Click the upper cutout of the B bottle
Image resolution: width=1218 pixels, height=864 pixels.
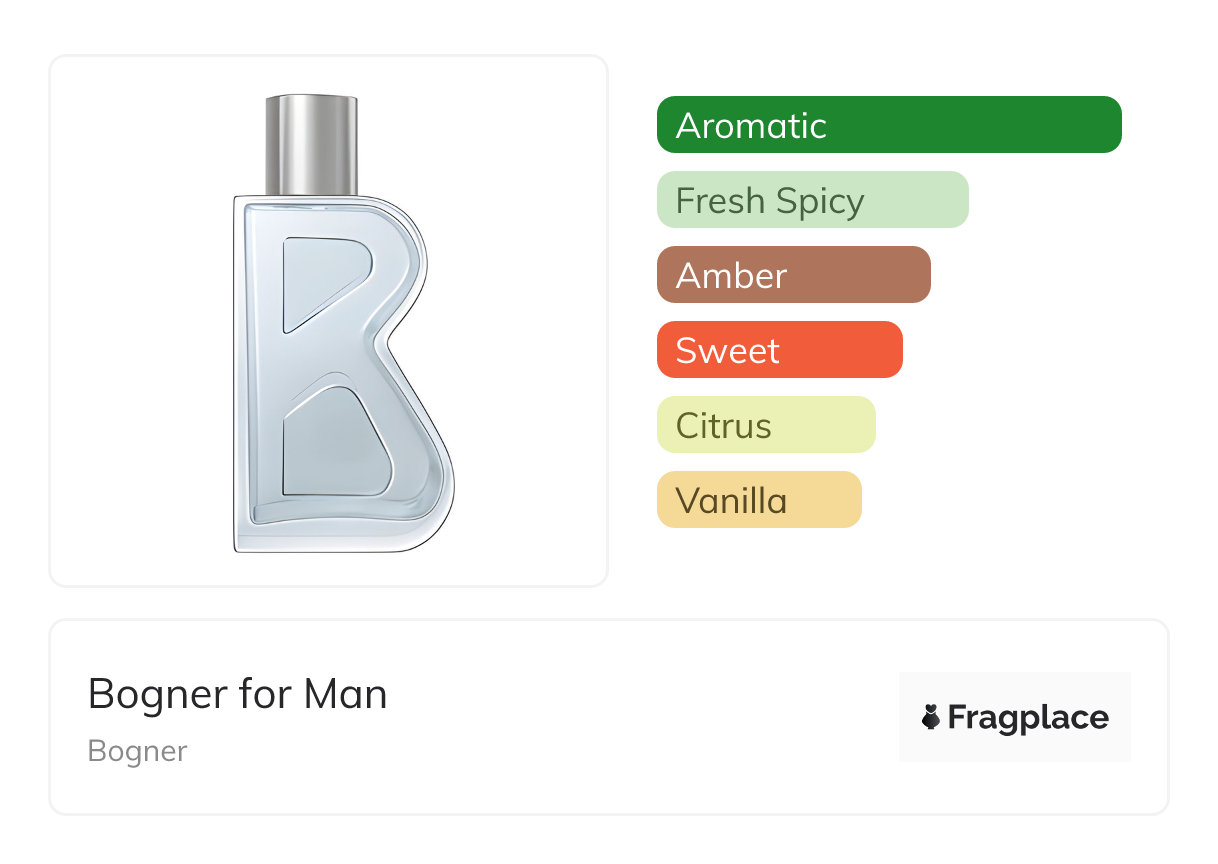click(x=321, y=278)
